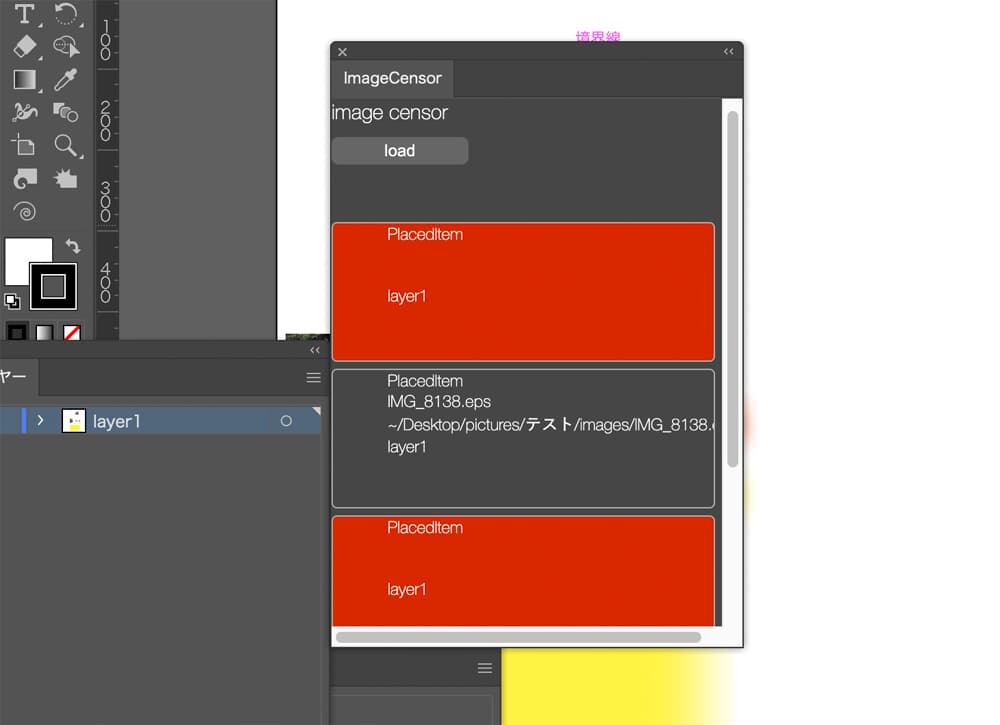The image size is (1000, 725).
Task: Click layer1 target circle indicator
Action: click(x=286, y=421)
